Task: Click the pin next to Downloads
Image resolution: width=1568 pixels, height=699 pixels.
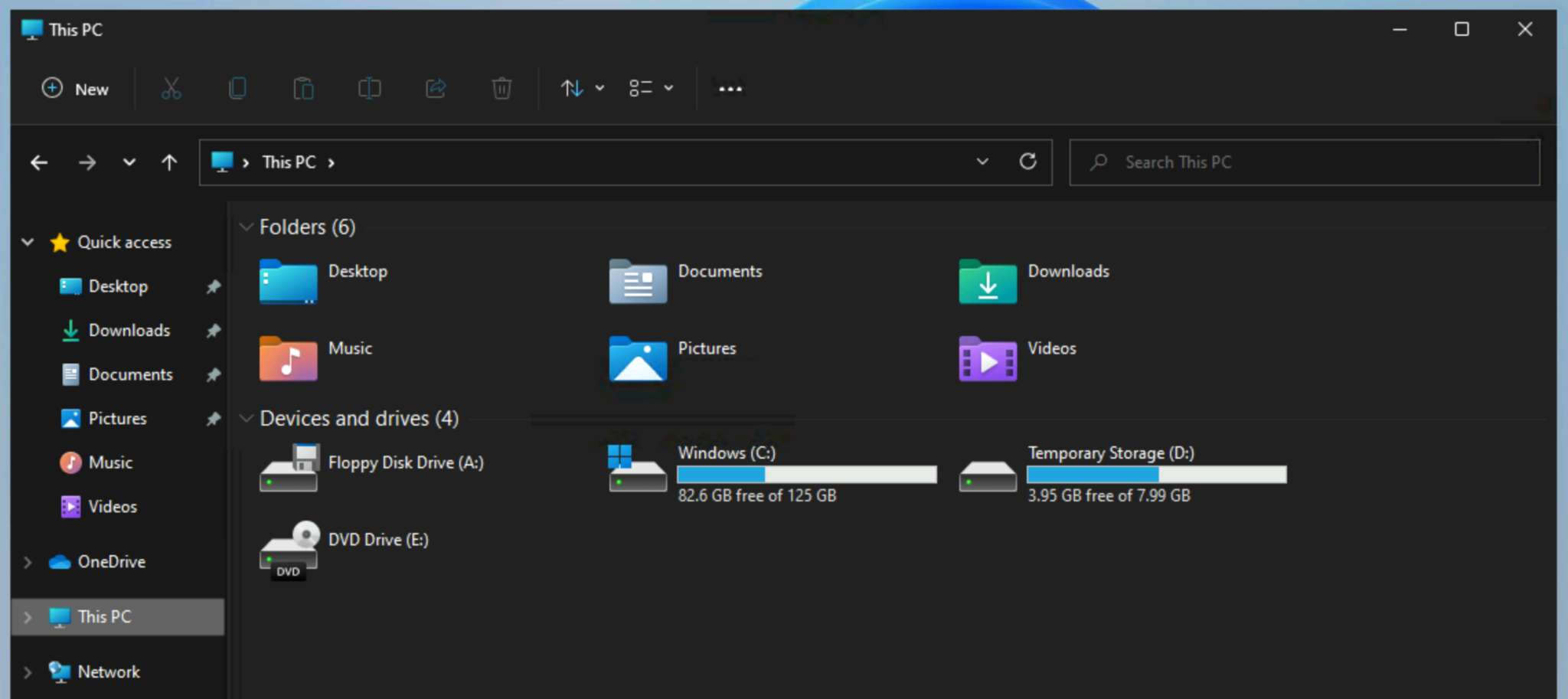Action: (214, 330)
